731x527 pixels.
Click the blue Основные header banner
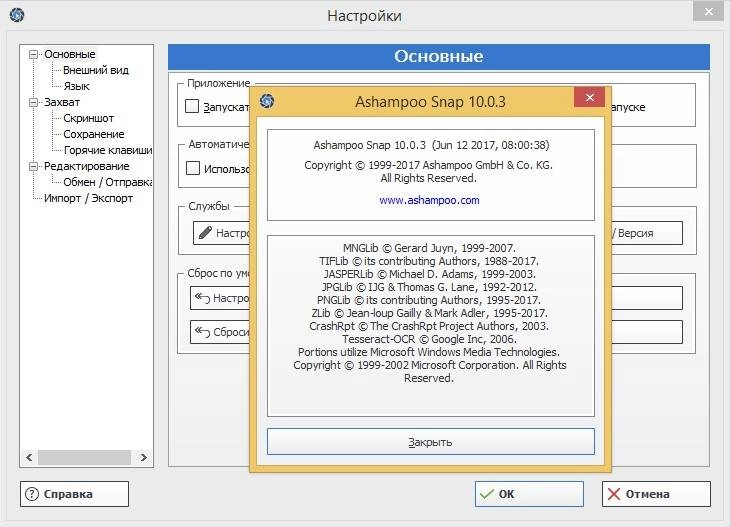[x=439, y=56]
